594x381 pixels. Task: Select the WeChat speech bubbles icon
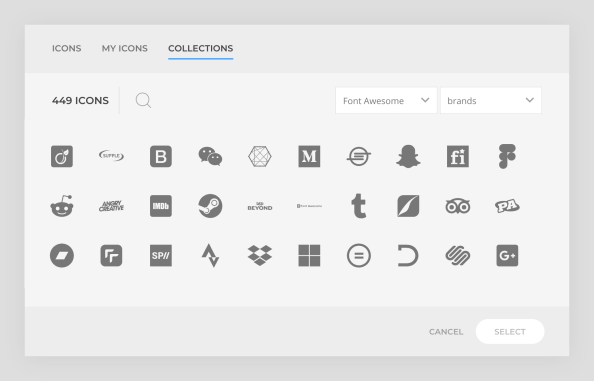click(210, 156)
